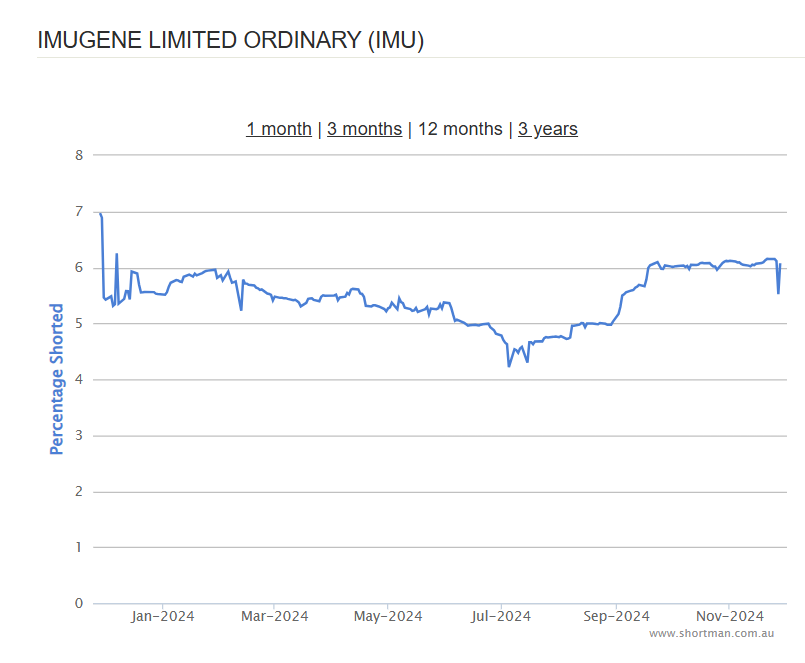Screen dimensions: 805x663
Task: Click the y-axis value 5
Action: (x=79, y=324)
